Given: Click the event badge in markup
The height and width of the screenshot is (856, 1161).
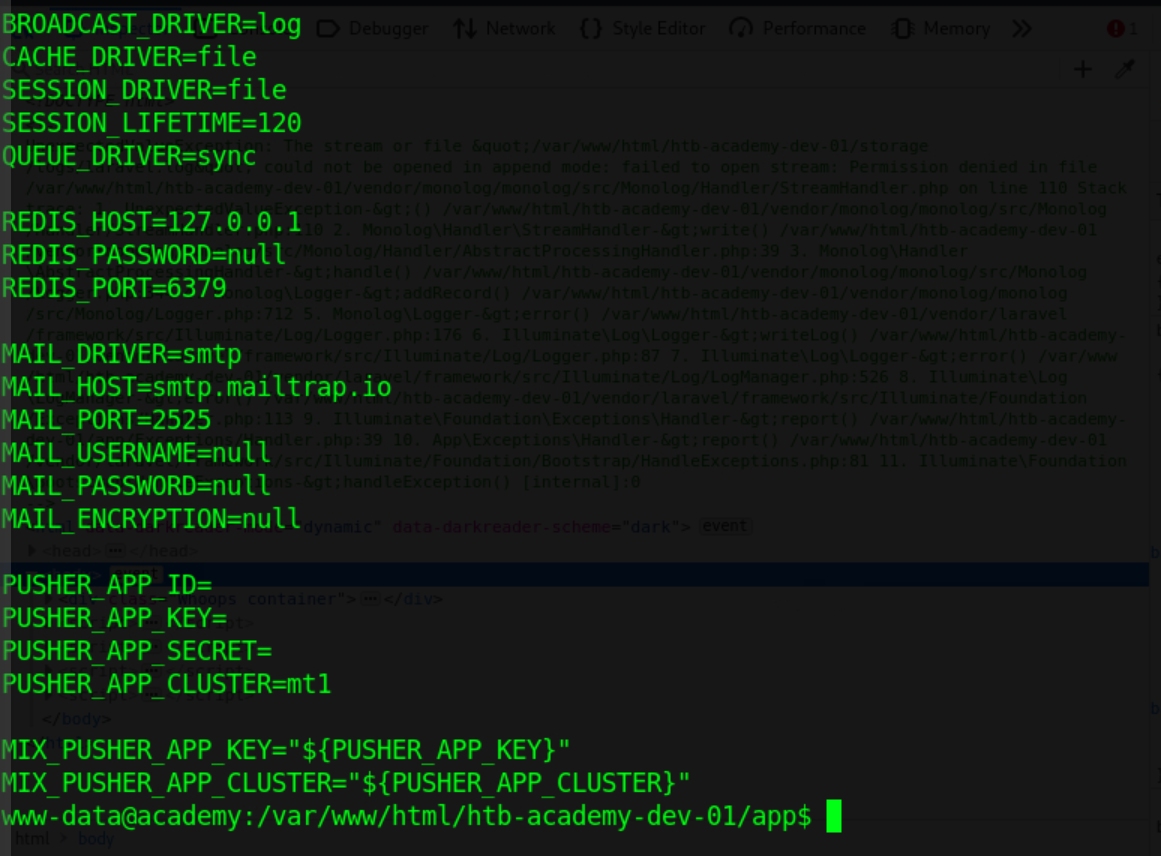Looking at the screenshot, I should 724,526.
